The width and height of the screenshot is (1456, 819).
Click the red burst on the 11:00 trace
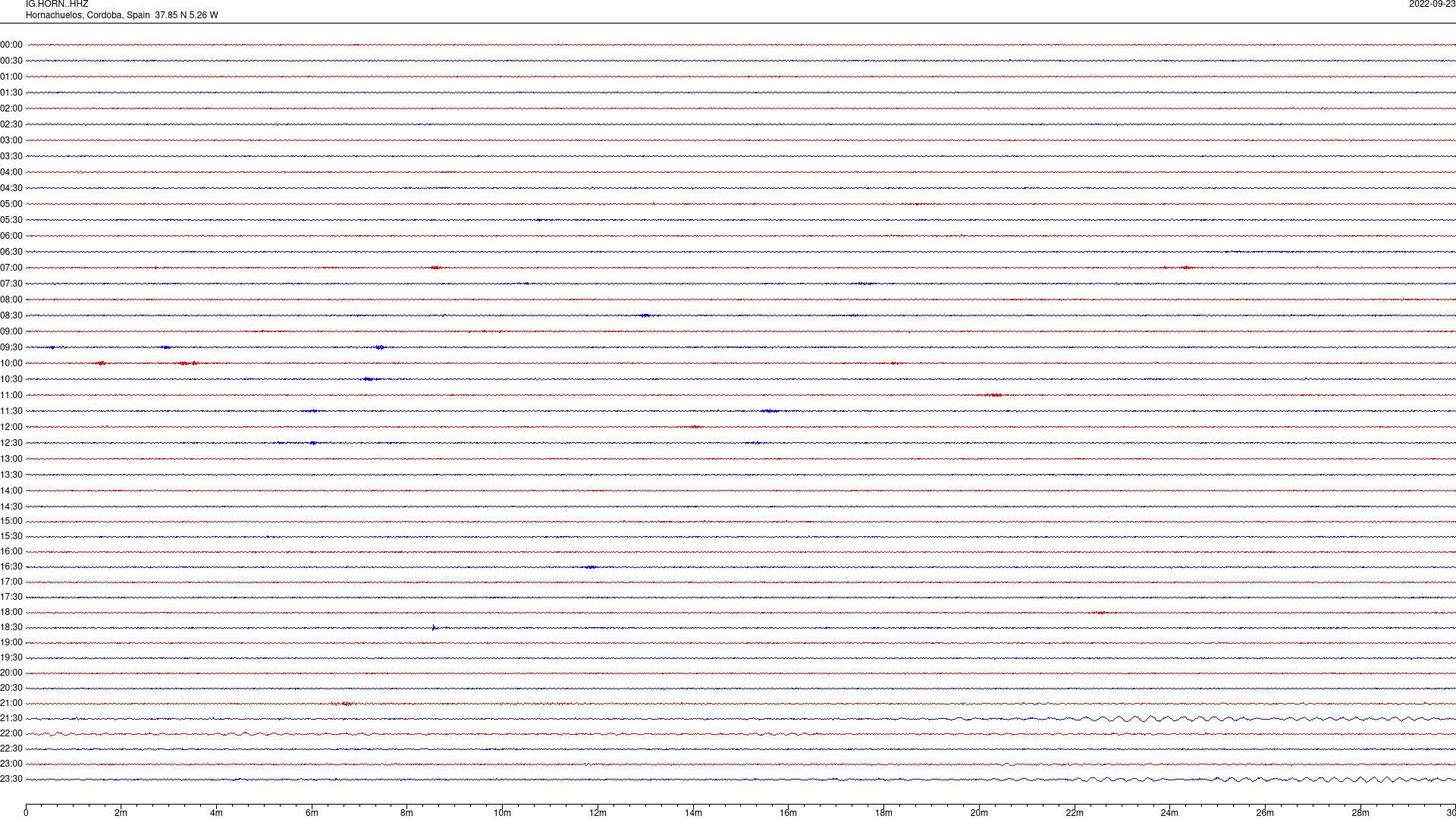pos(993,395)
